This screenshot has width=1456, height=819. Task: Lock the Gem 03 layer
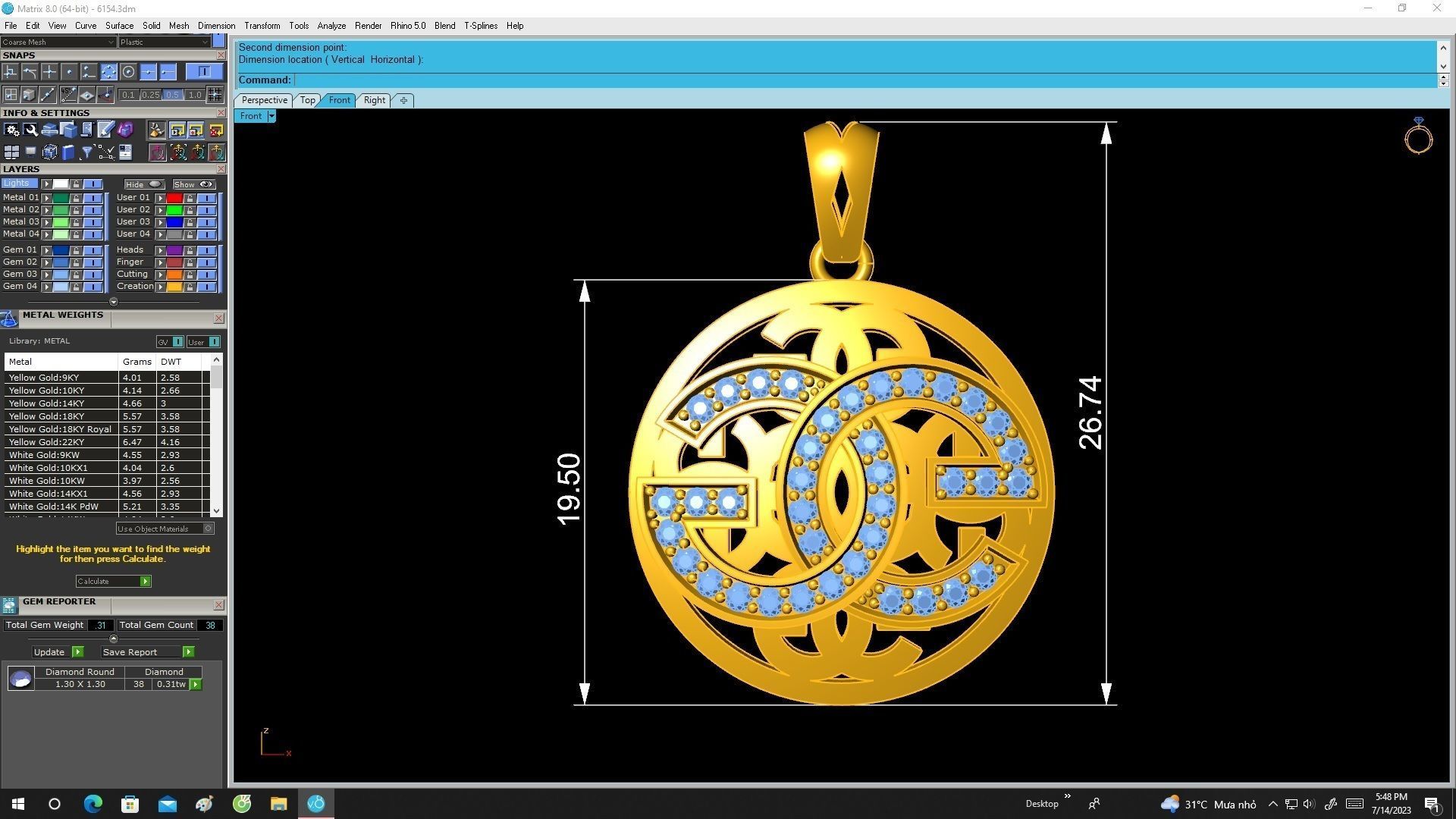(76, 275)
